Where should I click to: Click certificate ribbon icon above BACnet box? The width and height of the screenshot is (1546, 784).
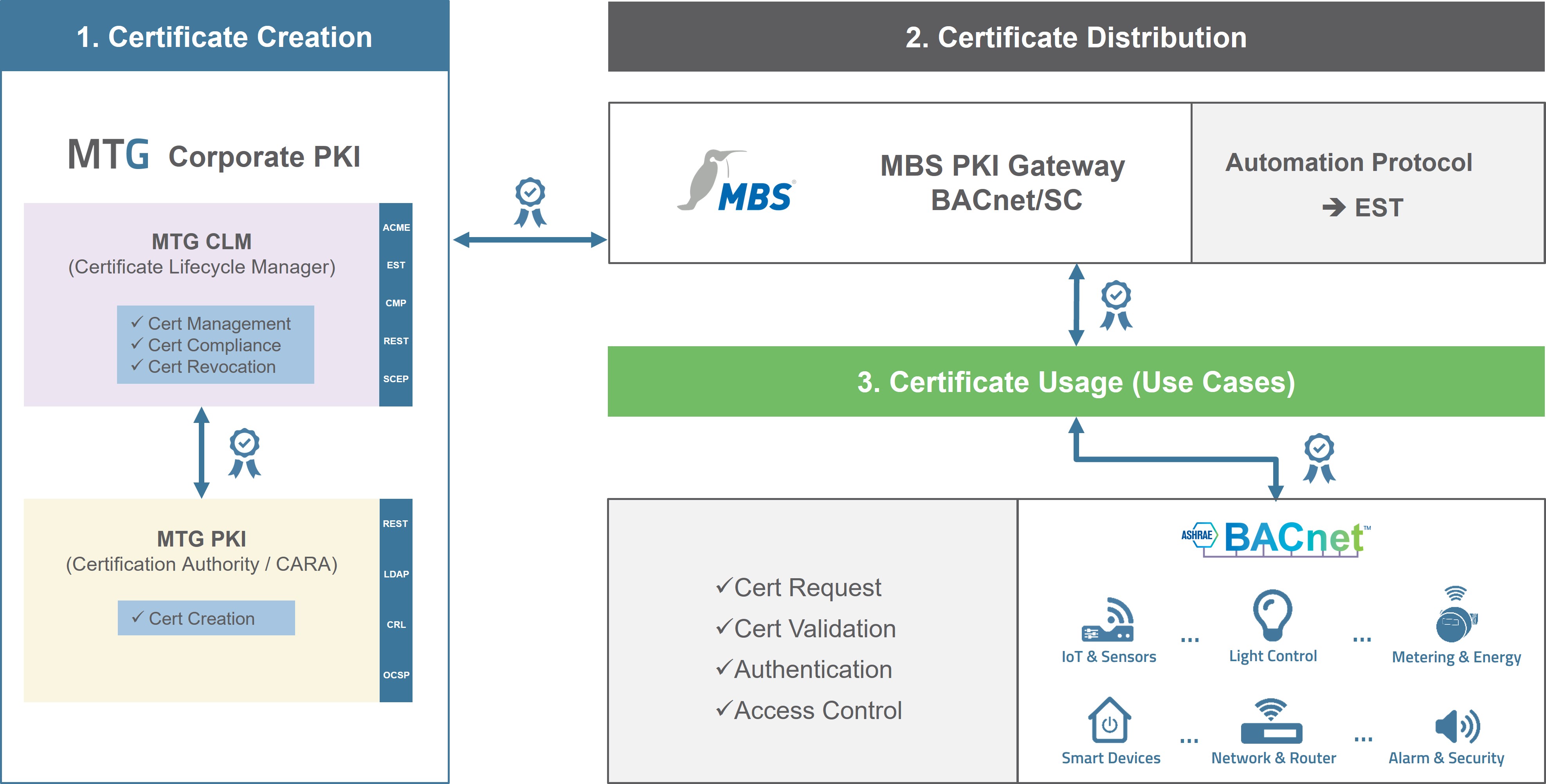coord(1319,458)
